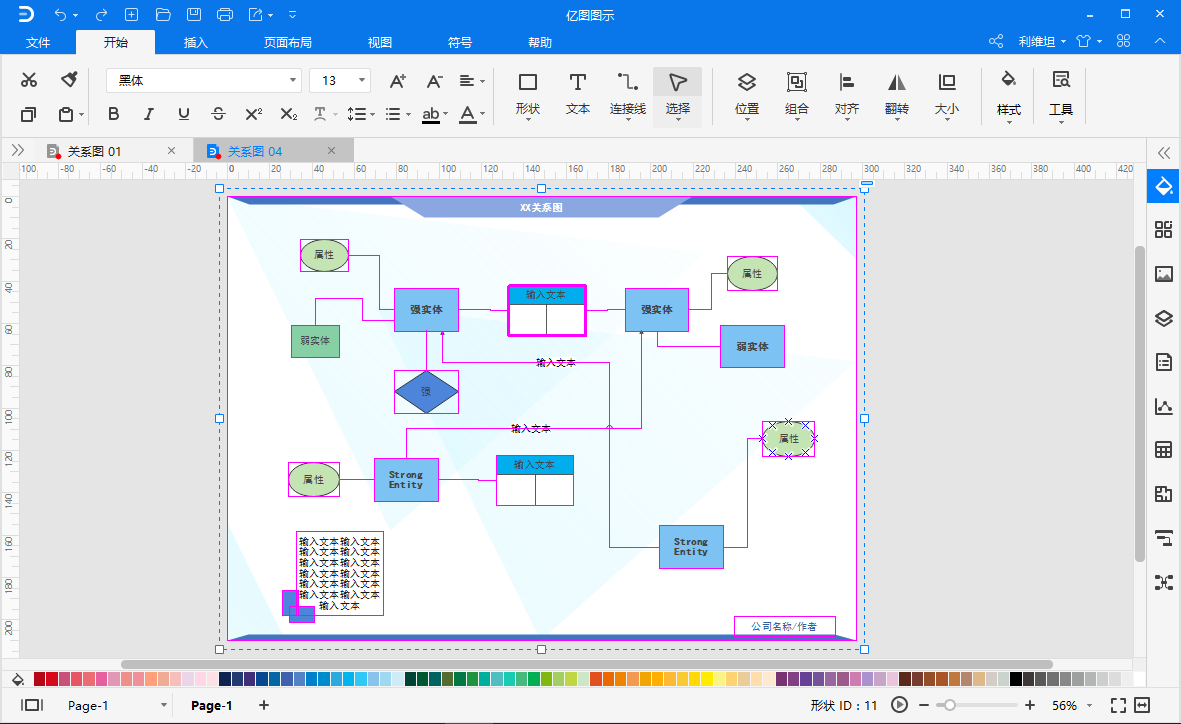Click the Cut scissors icon

29,80
